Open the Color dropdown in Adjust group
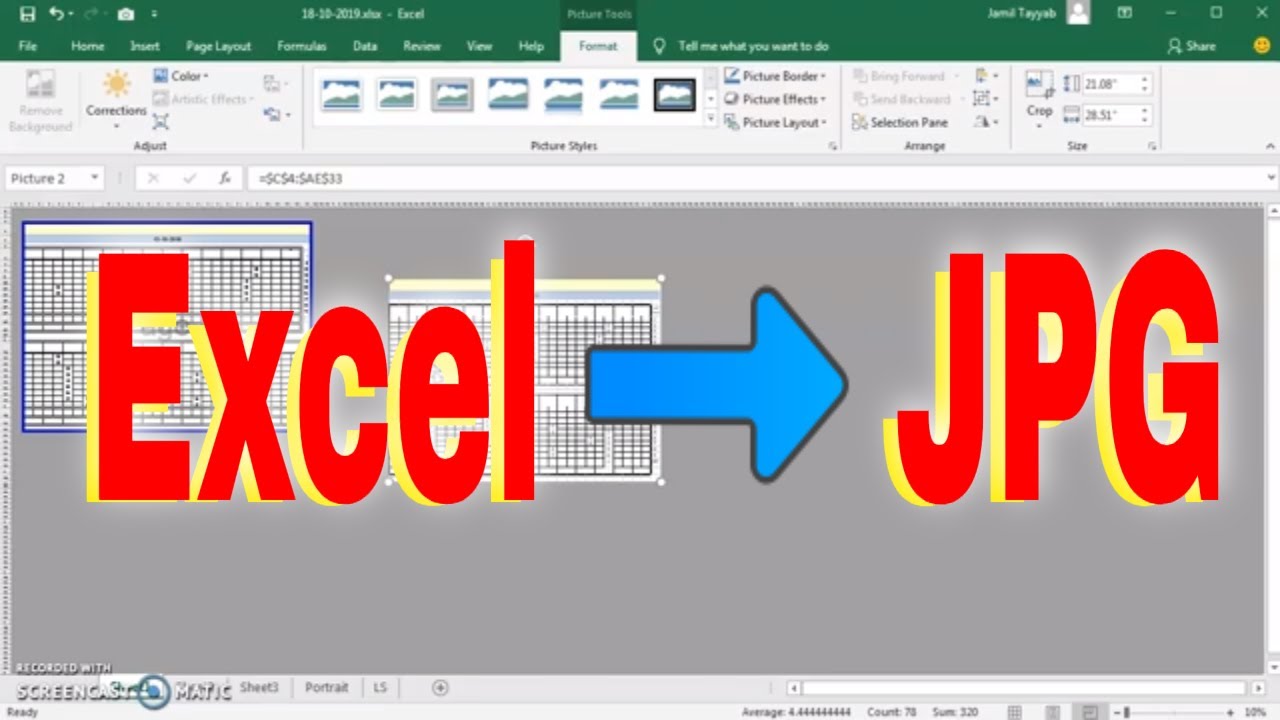Viewport: 1280px width, 720px height. (x=181, y=76)
